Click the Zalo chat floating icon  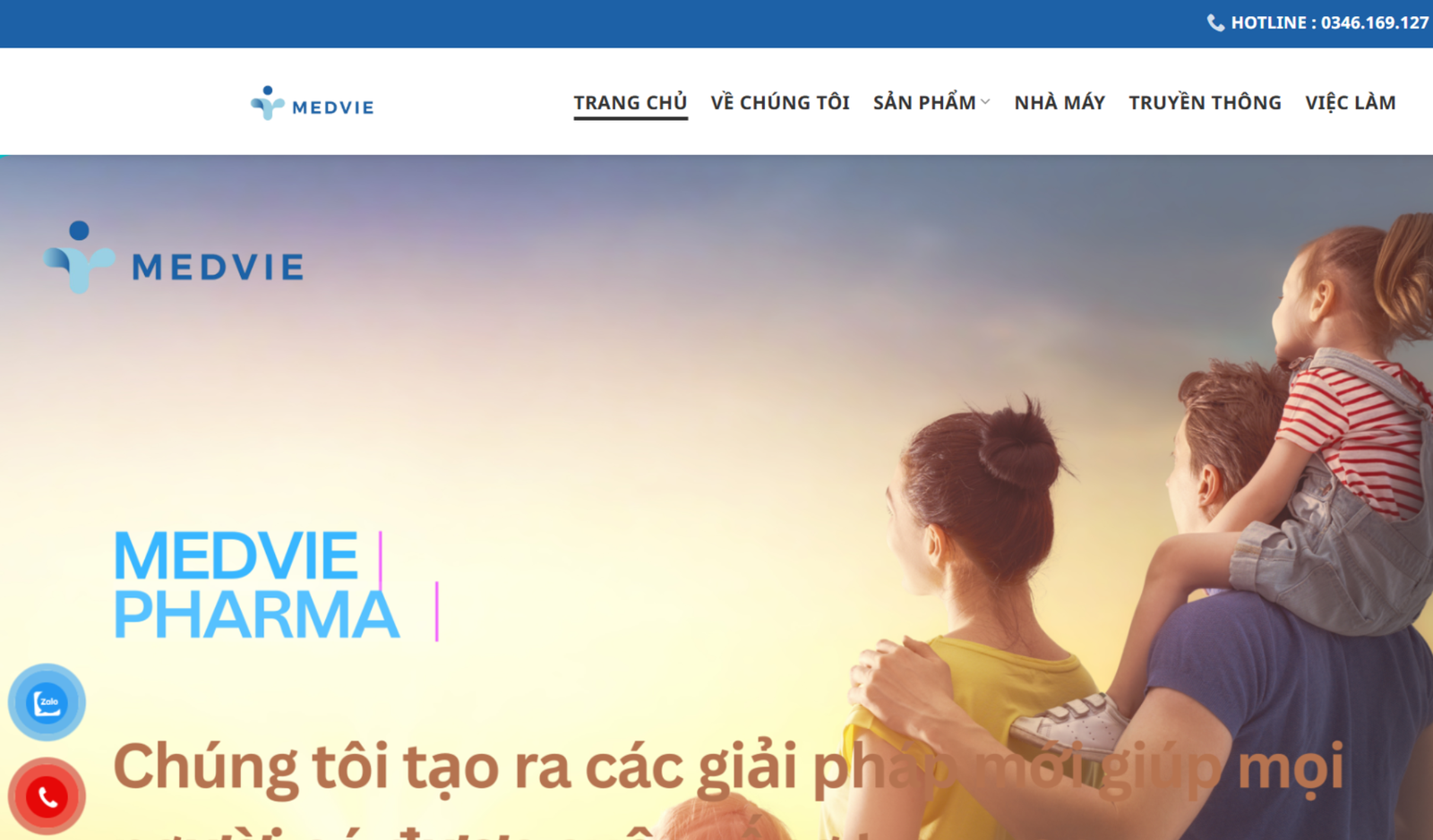pos(47,702)
